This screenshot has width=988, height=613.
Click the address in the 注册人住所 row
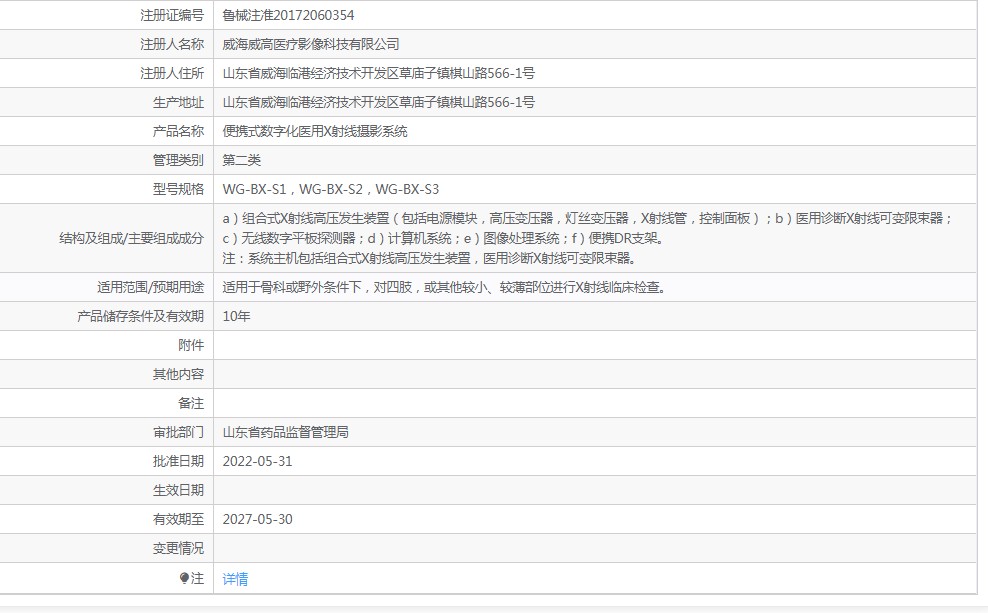379,73
